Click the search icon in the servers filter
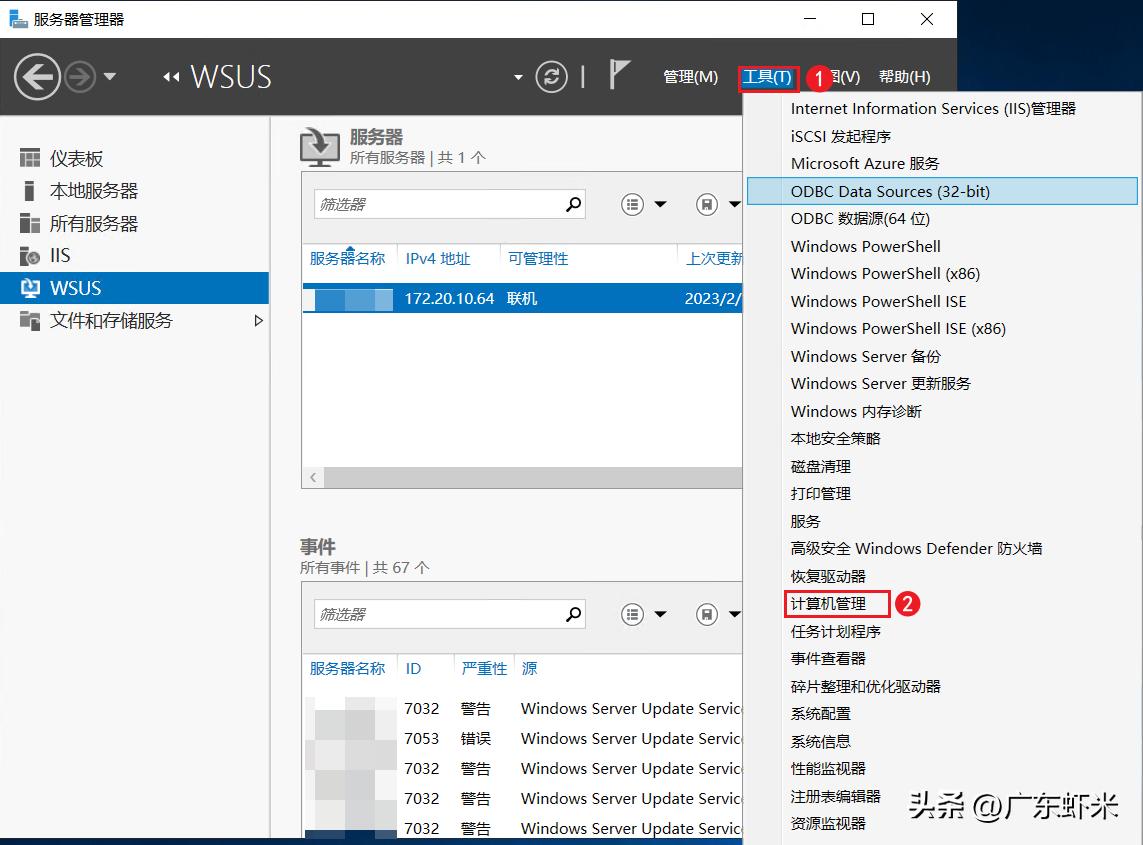The width and height of the screenshot is (1143, 845). [x=575, y=204]
